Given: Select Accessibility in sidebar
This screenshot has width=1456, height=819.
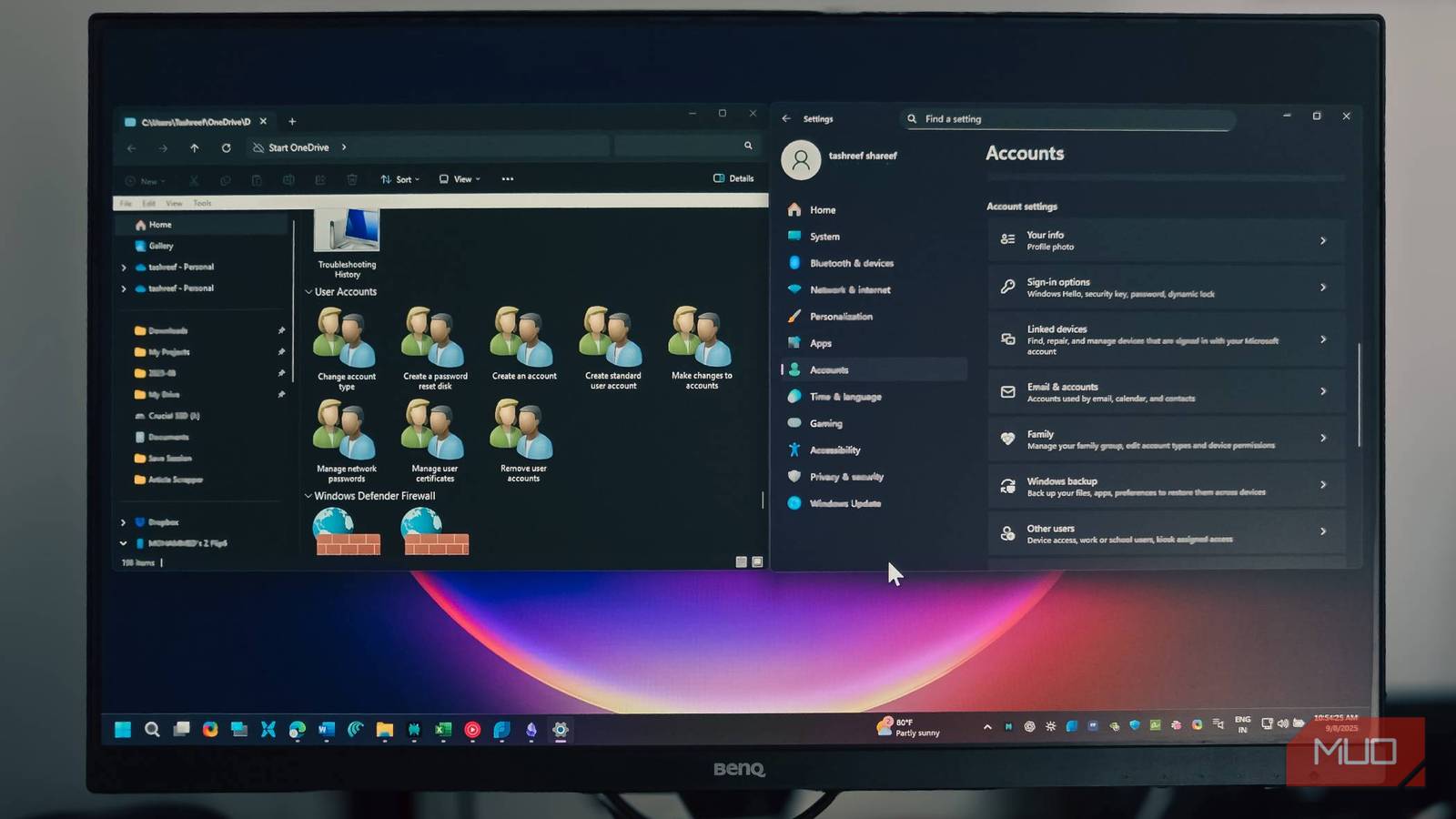Looking at the screenshot, I should pos(874,450).
